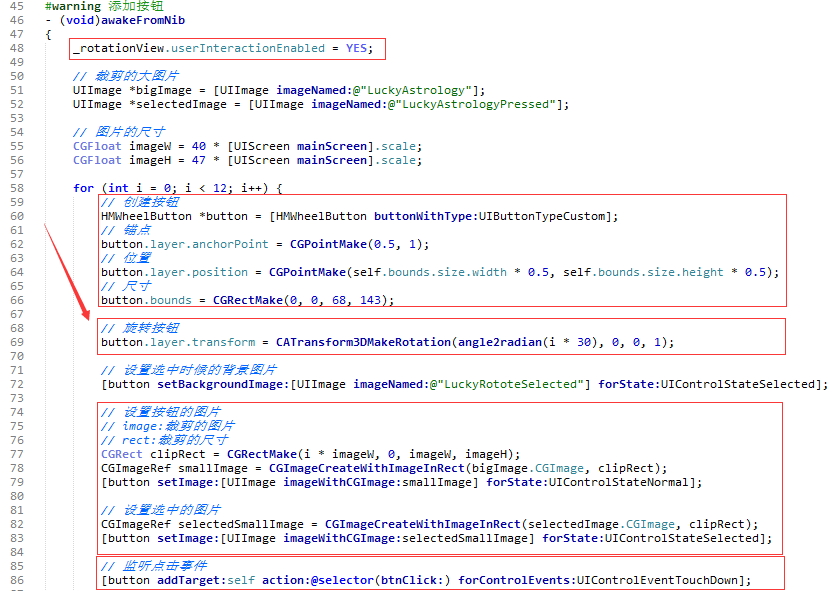This screenshot has height=591, width=832.
Task: Select the transform property on line 69
Action: (223, 342)
